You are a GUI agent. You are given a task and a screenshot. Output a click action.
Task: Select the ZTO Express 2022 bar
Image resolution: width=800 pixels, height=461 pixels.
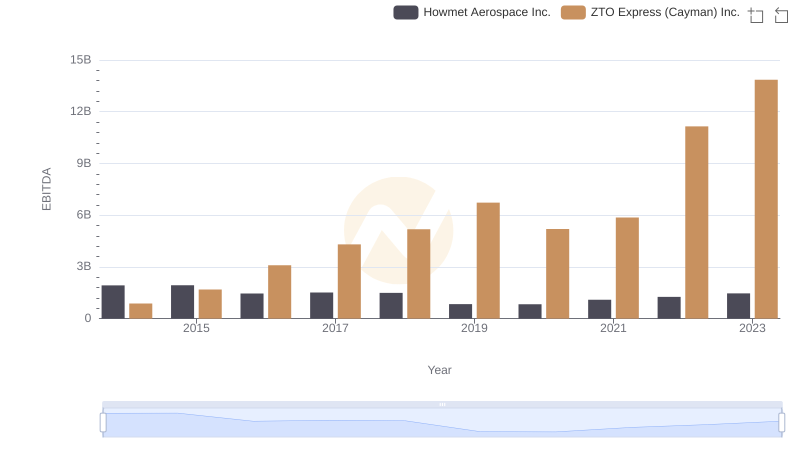pos(696,222)
